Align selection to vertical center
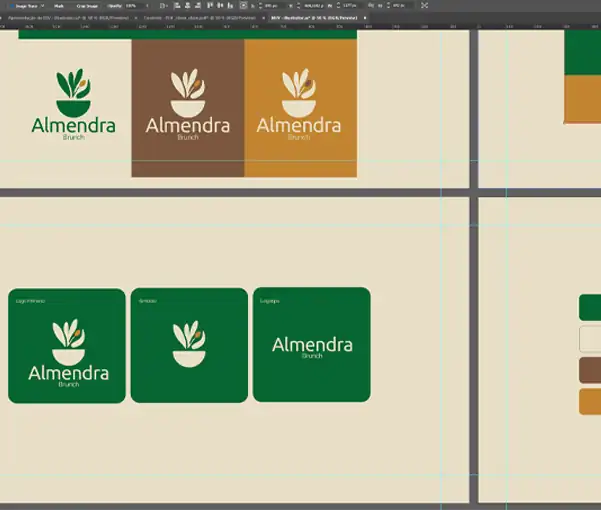 pos(220,5)
